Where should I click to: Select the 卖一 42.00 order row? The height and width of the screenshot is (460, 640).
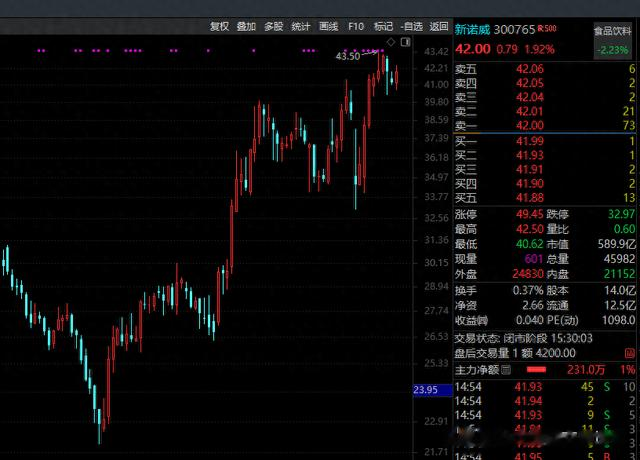545,125
